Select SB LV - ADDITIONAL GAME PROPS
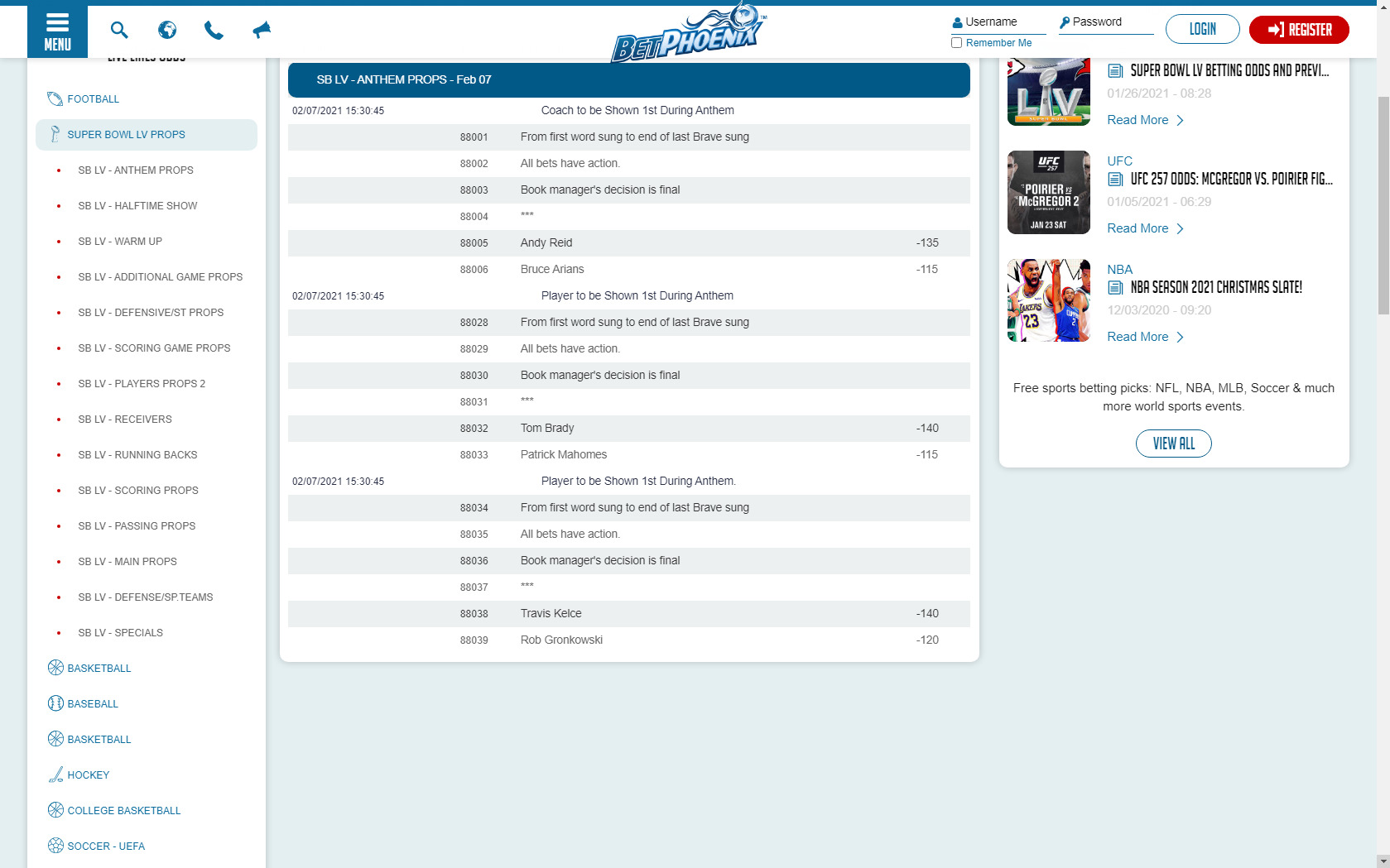 [x=161, y=277]
